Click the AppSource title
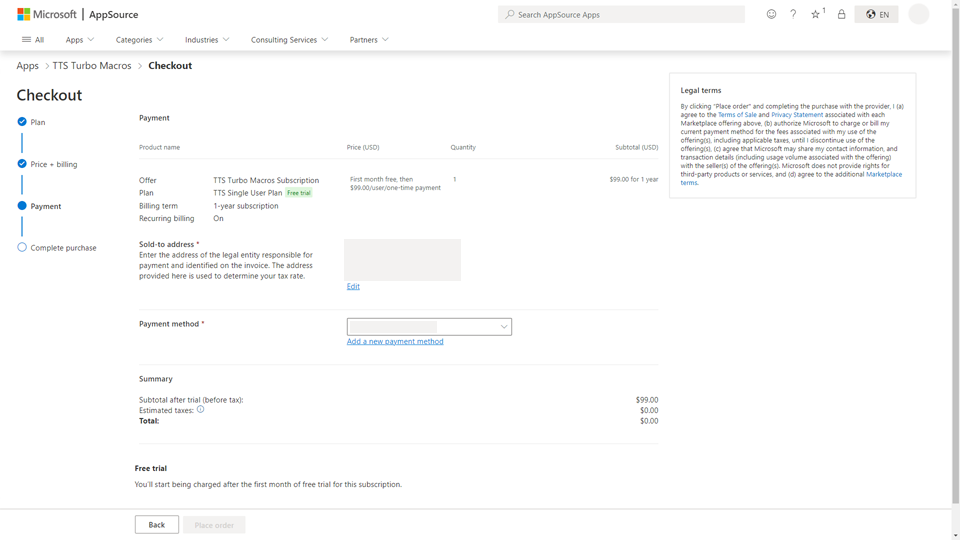960x540 pixels. 114,14
